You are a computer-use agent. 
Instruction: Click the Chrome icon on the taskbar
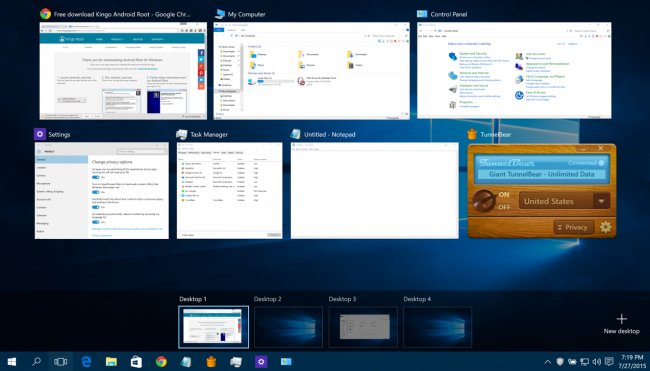click(161, 361)
